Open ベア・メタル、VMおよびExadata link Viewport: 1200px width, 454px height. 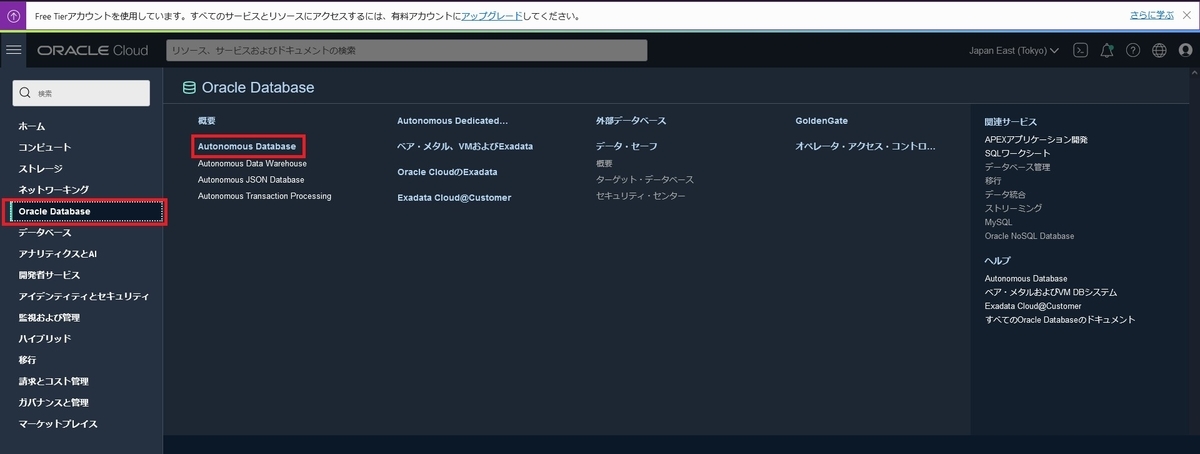click(x=465, y=146)
